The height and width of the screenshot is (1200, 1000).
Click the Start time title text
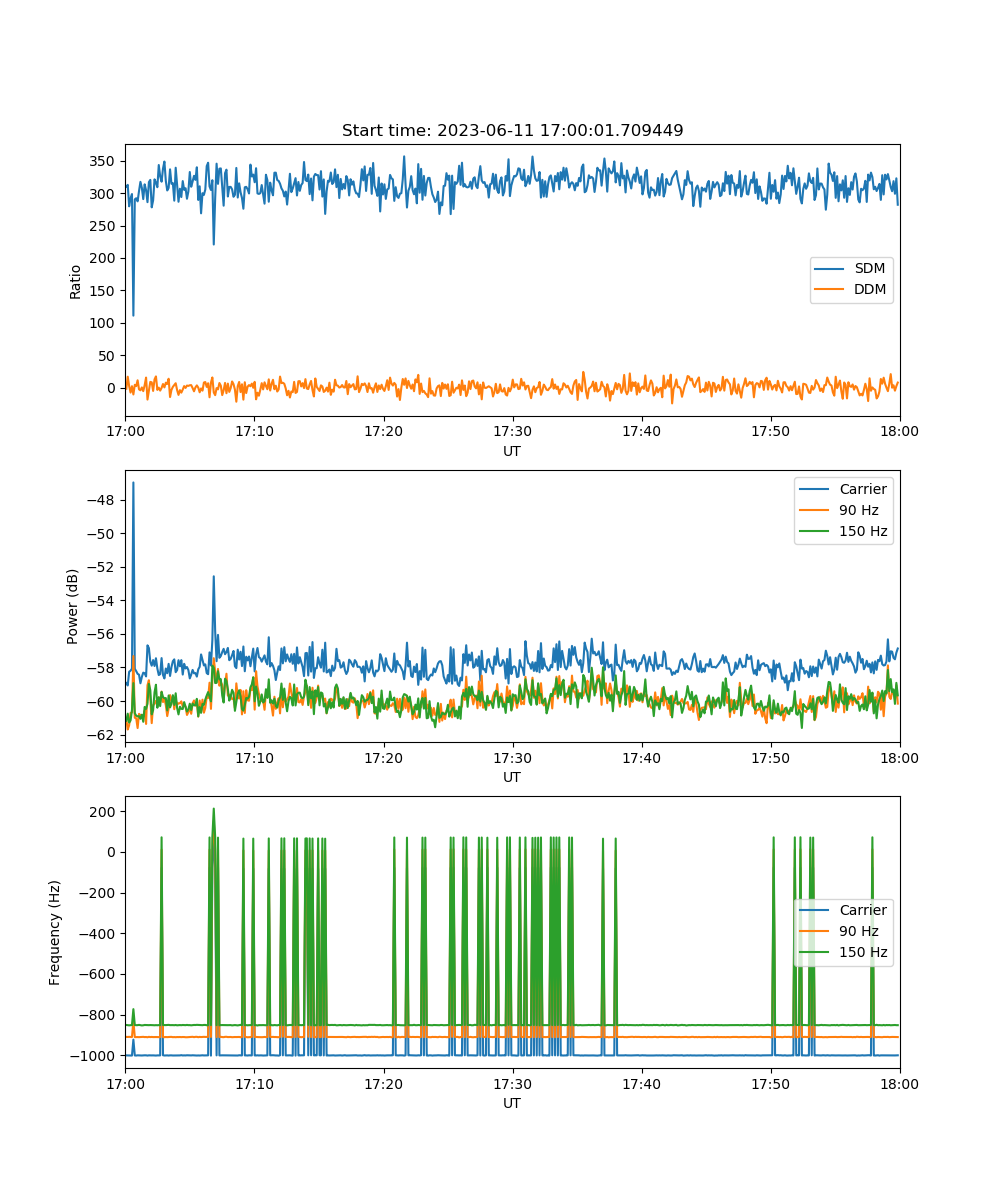(512, 131)
